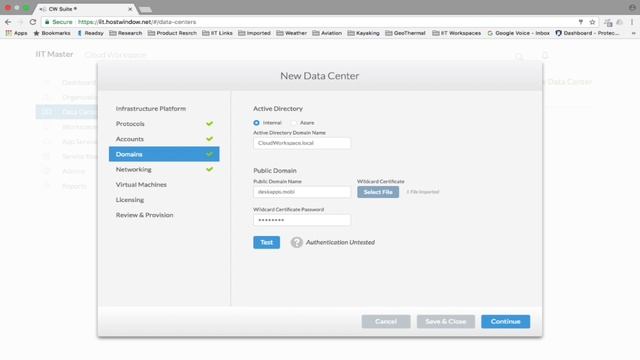Click the Test button

267,242
